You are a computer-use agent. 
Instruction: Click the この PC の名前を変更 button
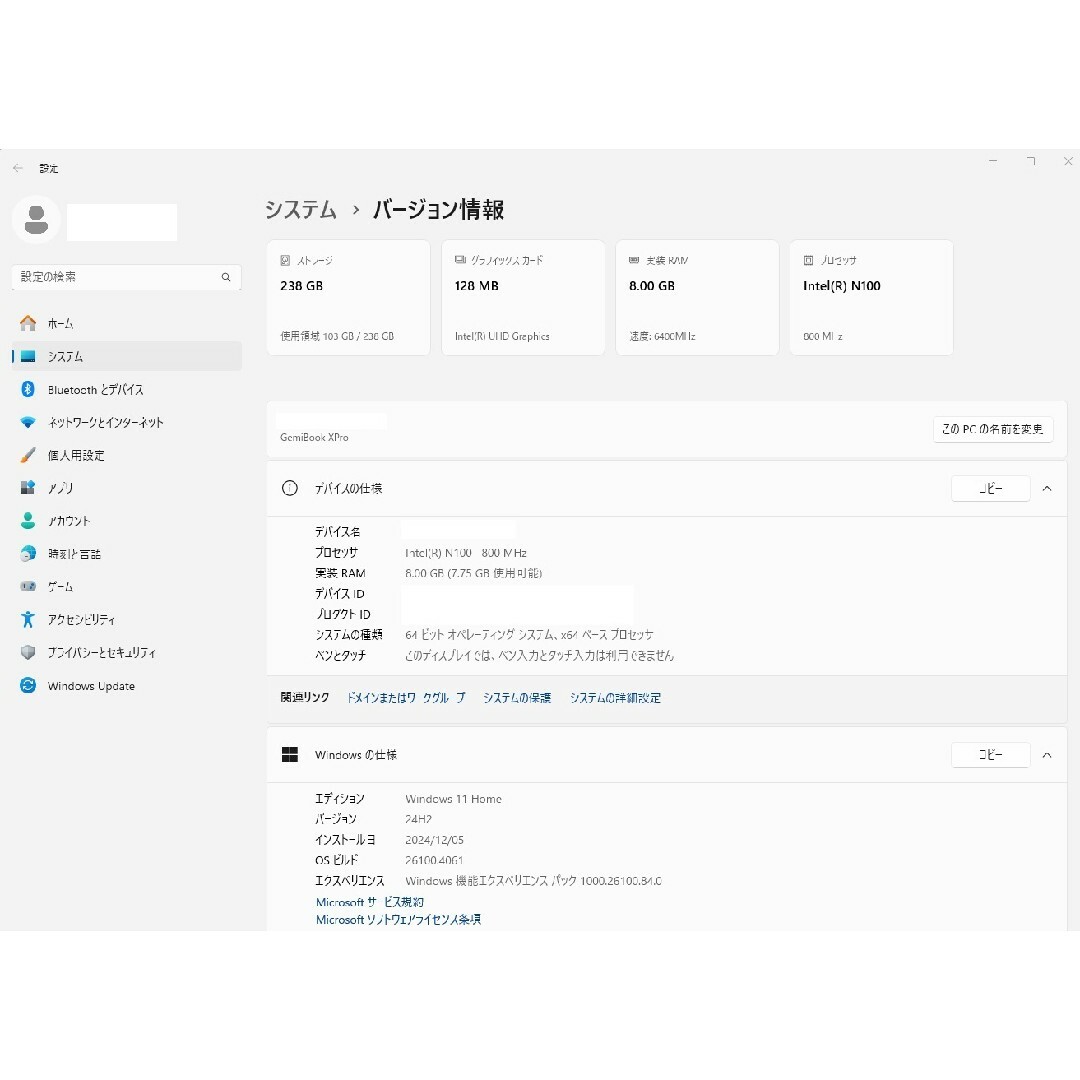(993, 429)
